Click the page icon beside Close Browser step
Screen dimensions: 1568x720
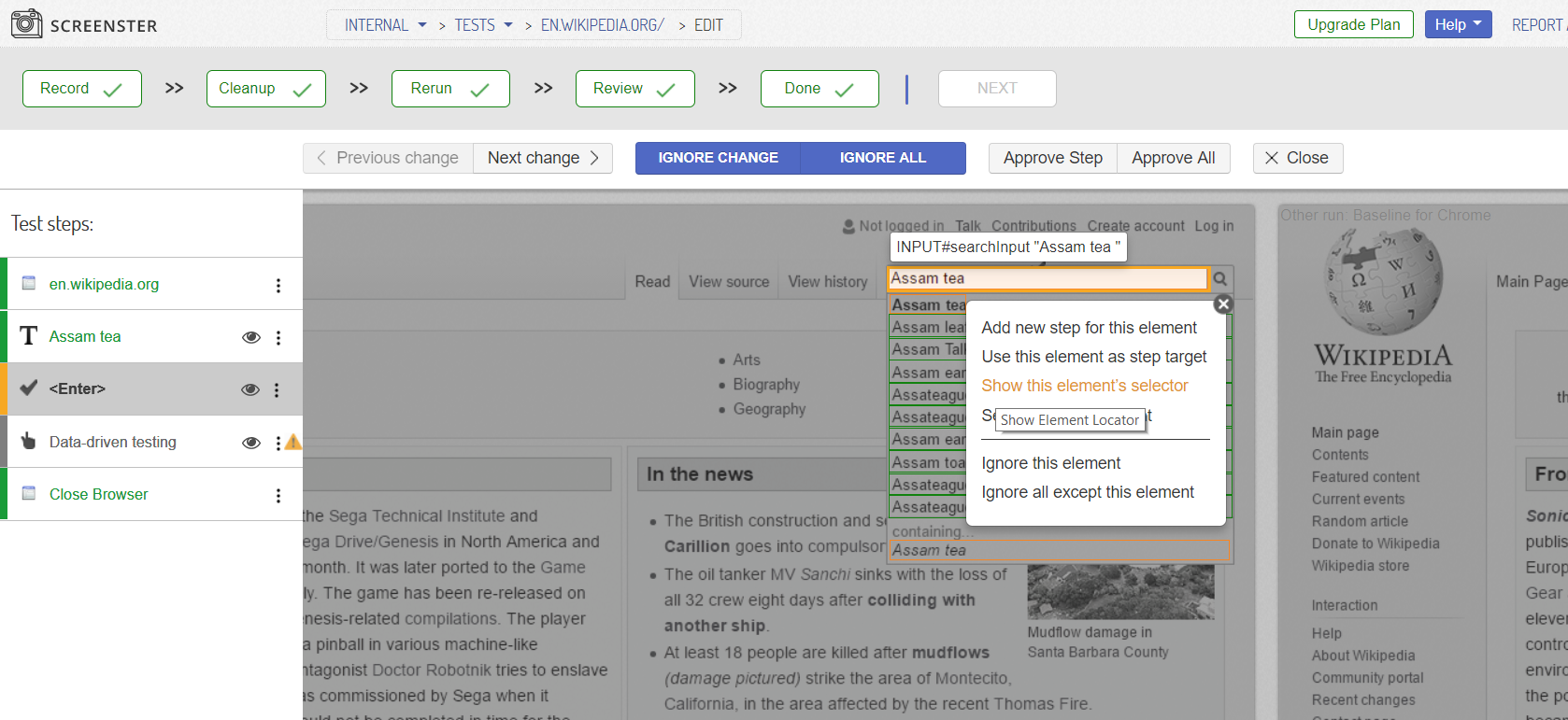pos(29,493)
